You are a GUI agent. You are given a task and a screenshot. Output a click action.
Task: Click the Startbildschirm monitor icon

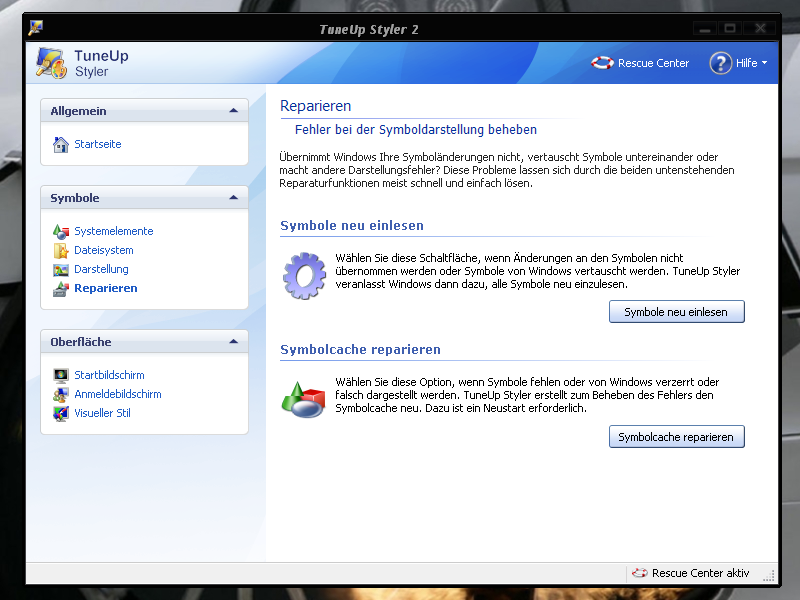(x=61, y=376)
